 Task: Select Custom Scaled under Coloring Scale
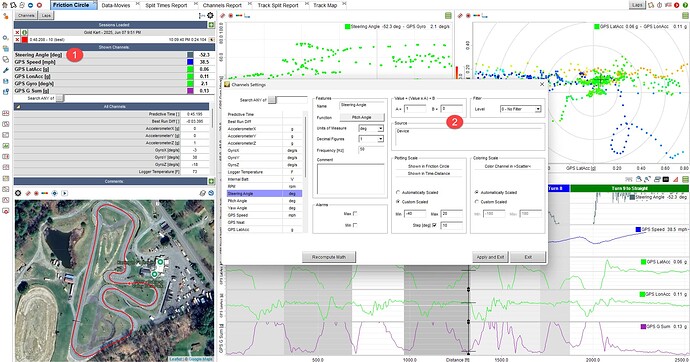(476, 202)
